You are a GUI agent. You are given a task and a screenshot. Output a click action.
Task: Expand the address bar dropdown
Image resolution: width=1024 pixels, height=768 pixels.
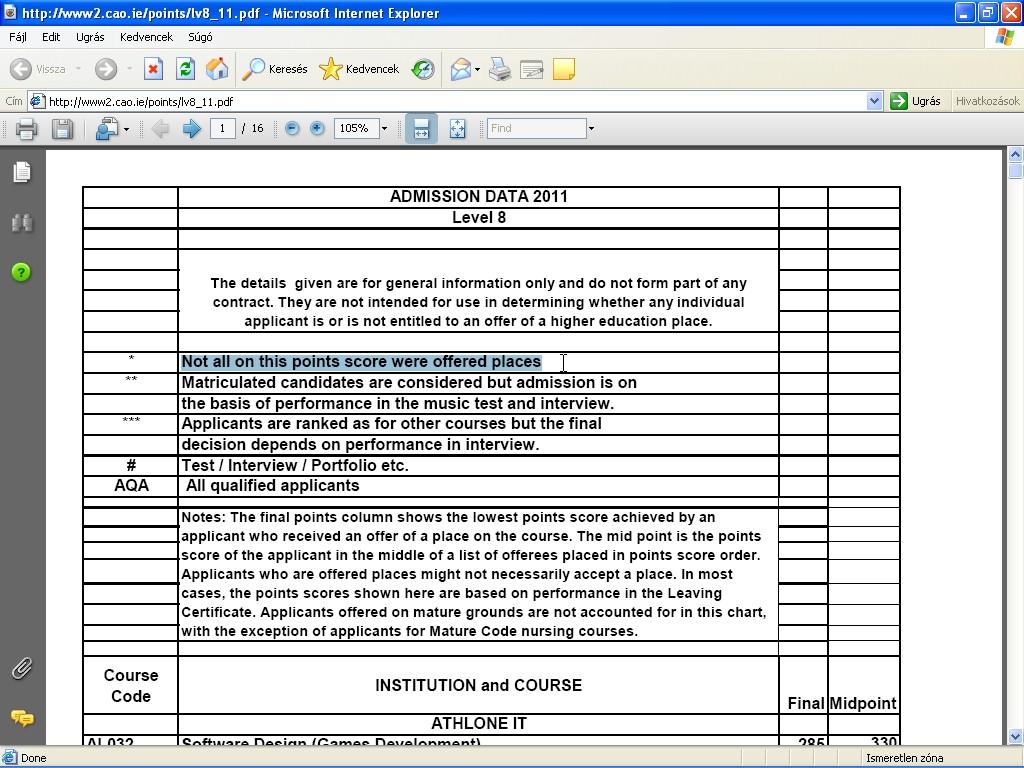(874, 101)
